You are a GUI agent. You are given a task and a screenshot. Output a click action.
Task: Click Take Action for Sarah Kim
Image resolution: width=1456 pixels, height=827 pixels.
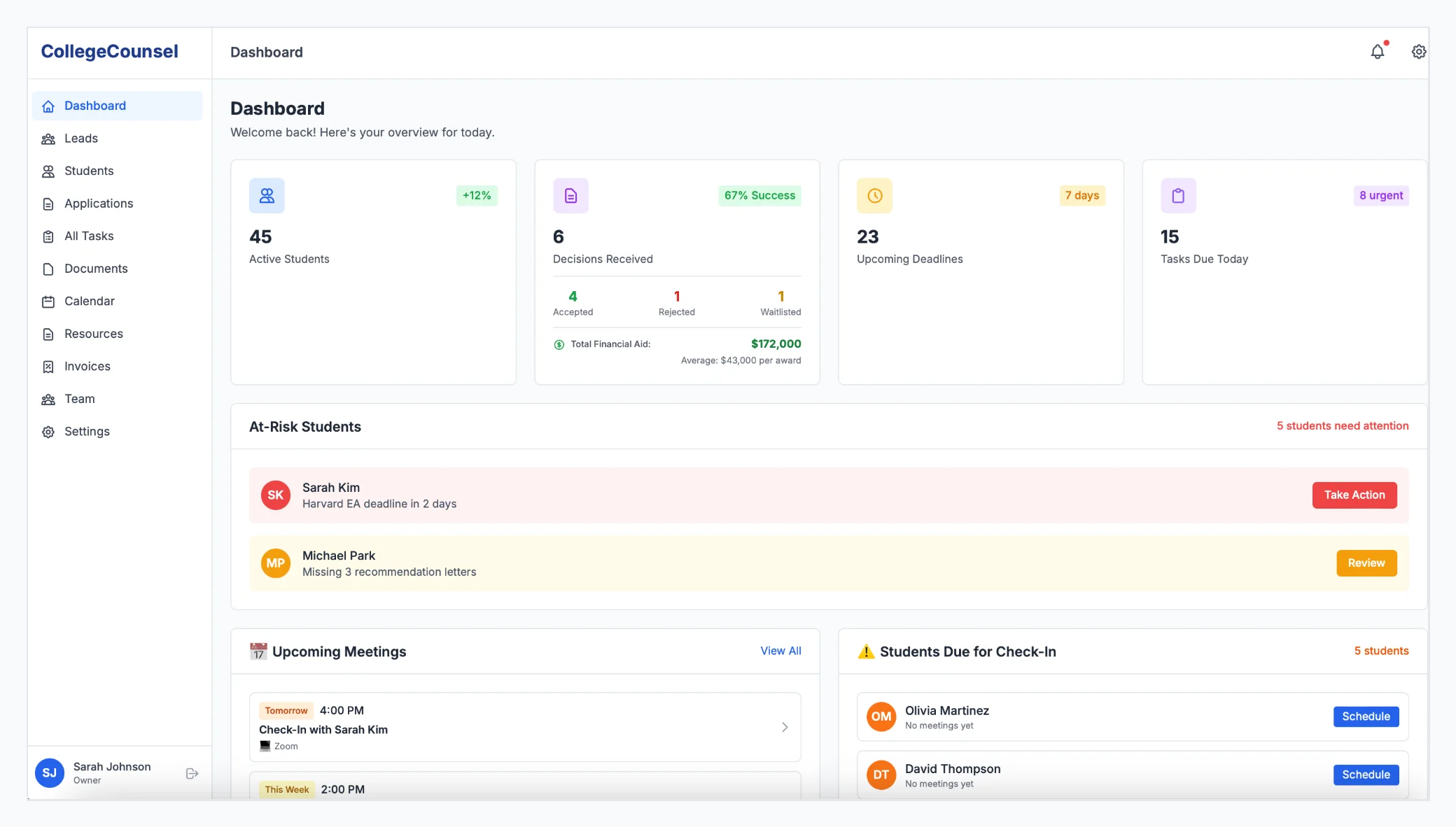[1354, 495]
